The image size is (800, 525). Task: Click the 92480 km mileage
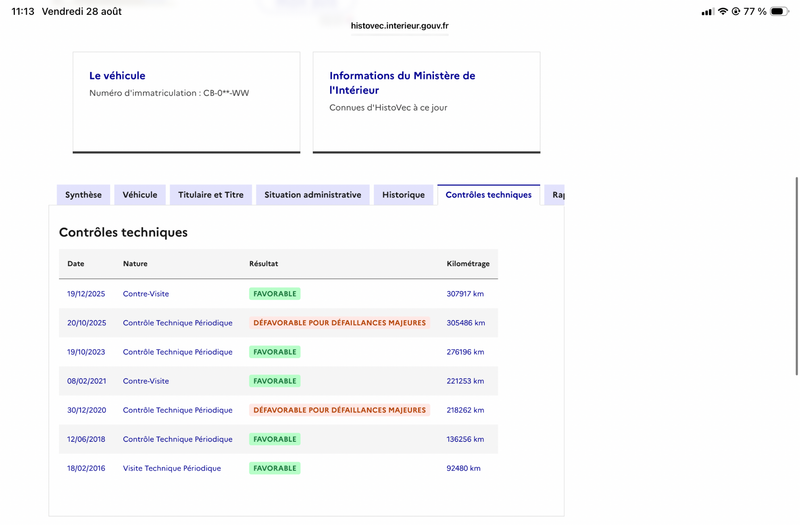tap(463, 468)
